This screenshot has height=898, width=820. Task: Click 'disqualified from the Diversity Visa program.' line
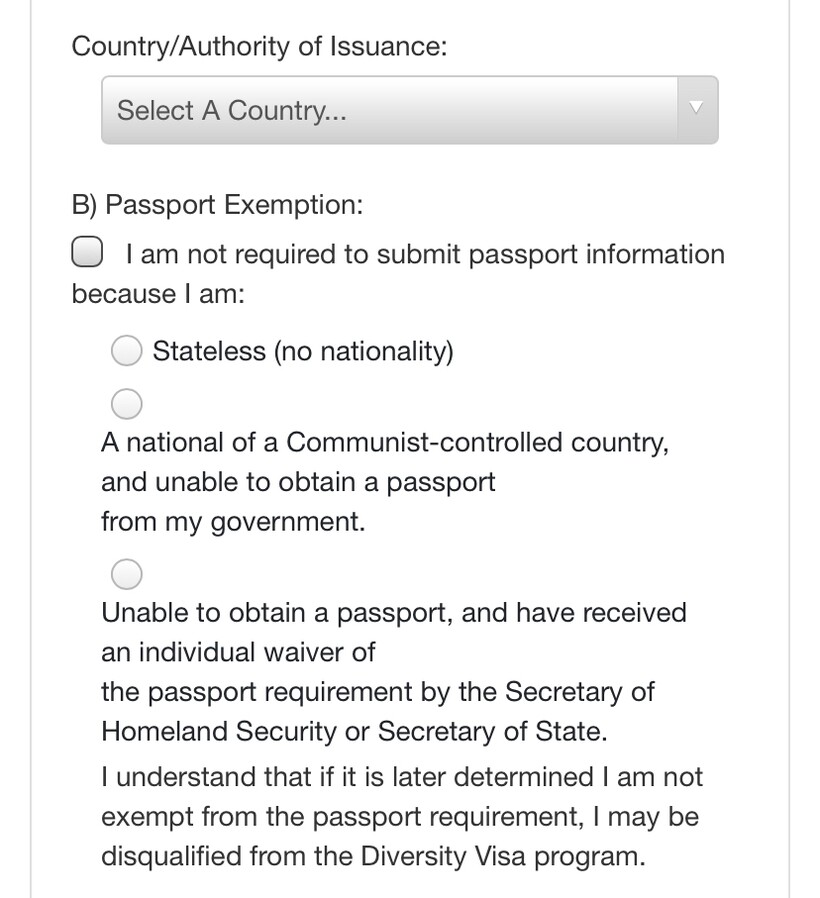(x=373, y=857)
